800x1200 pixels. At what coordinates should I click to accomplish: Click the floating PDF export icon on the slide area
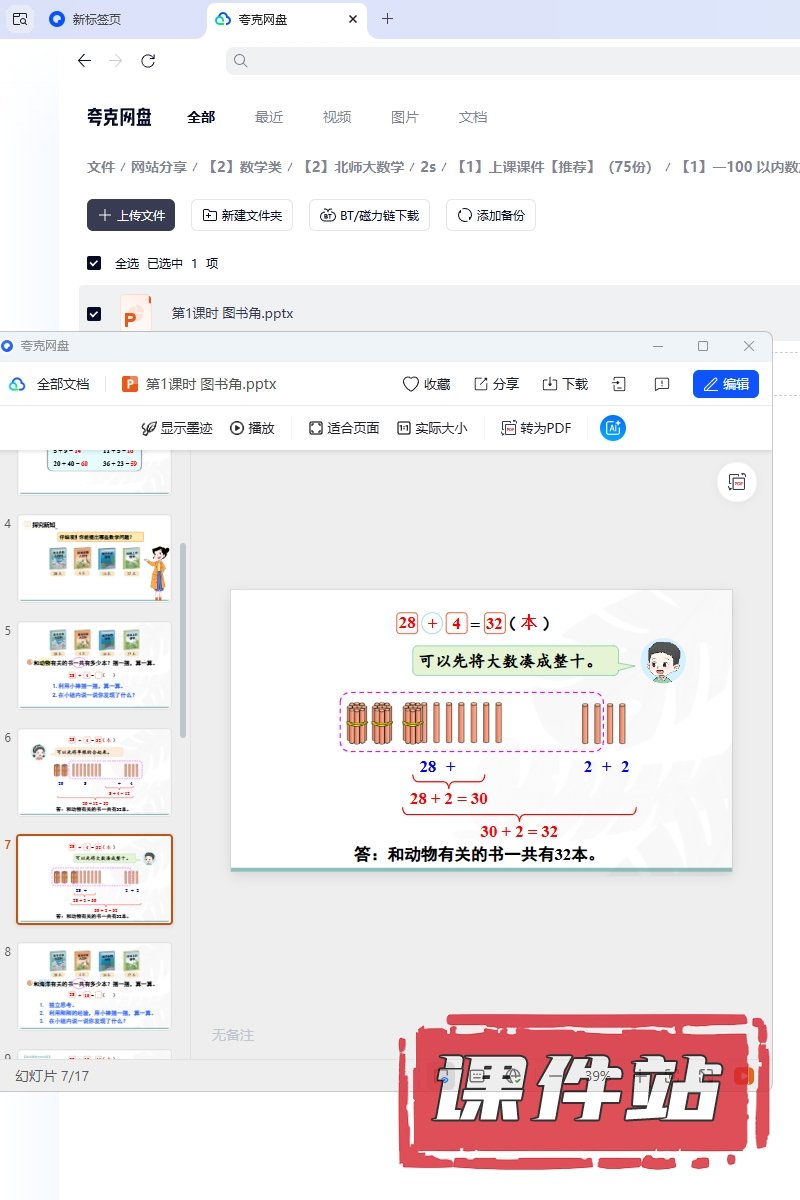(737, 482)
